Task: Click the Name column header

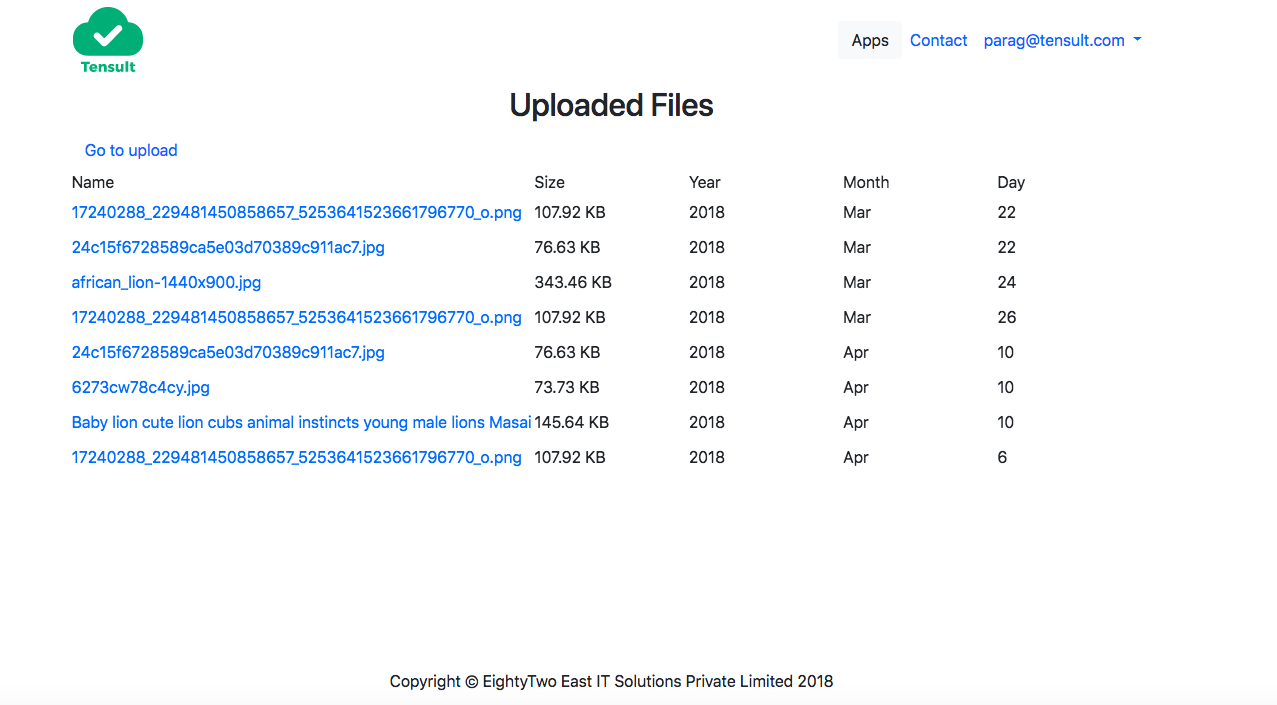Action: point(92,182)
